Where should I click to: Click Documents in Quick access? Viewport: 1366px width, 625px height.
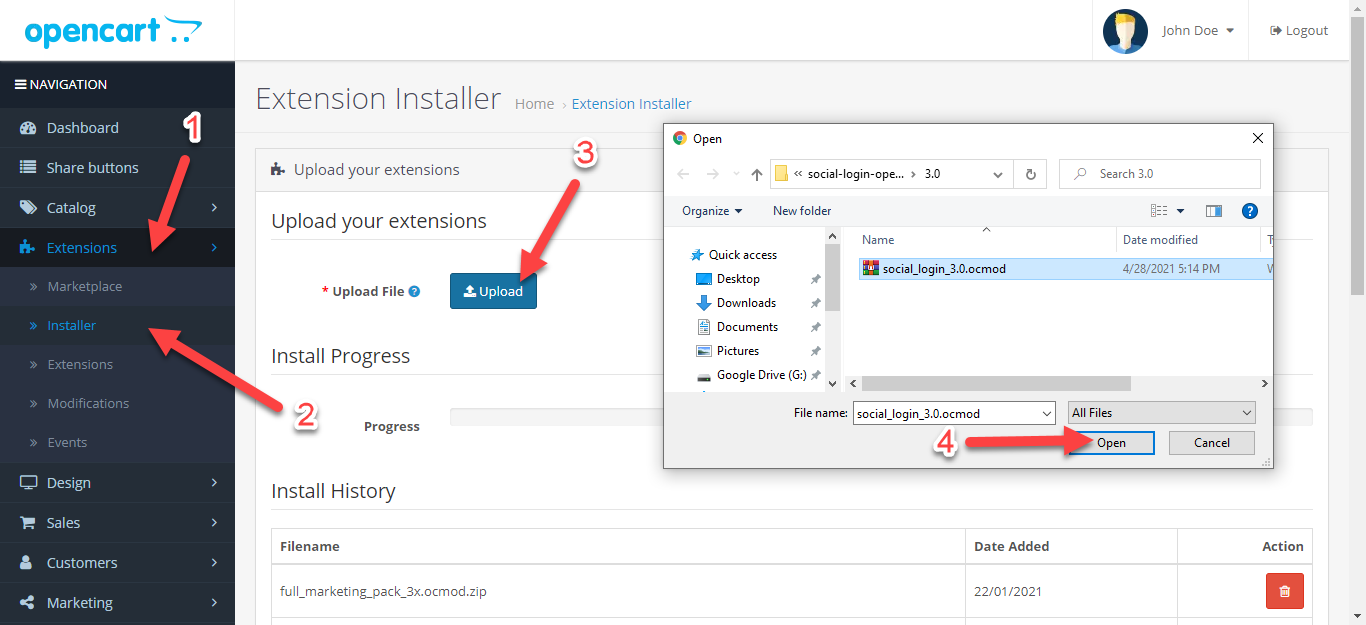(747, 327)
